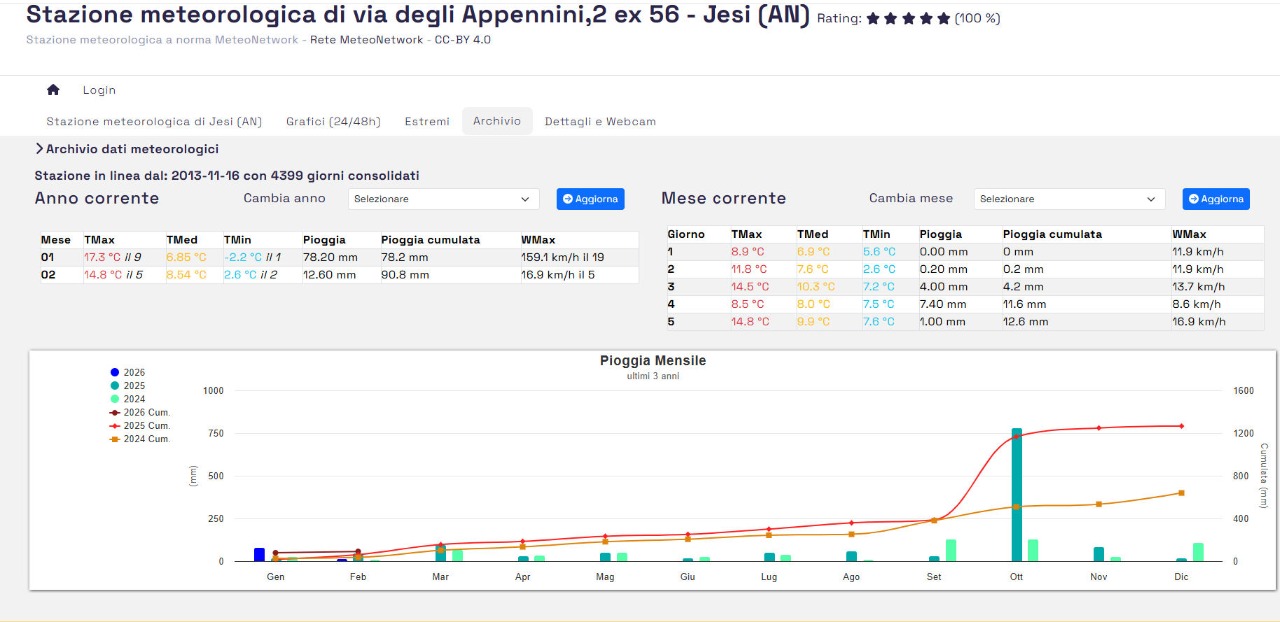The height and width of the screenshot is (622, 1280).
Task: Click the first rating star
Action: pyautogui.click(x=872, y=18)
